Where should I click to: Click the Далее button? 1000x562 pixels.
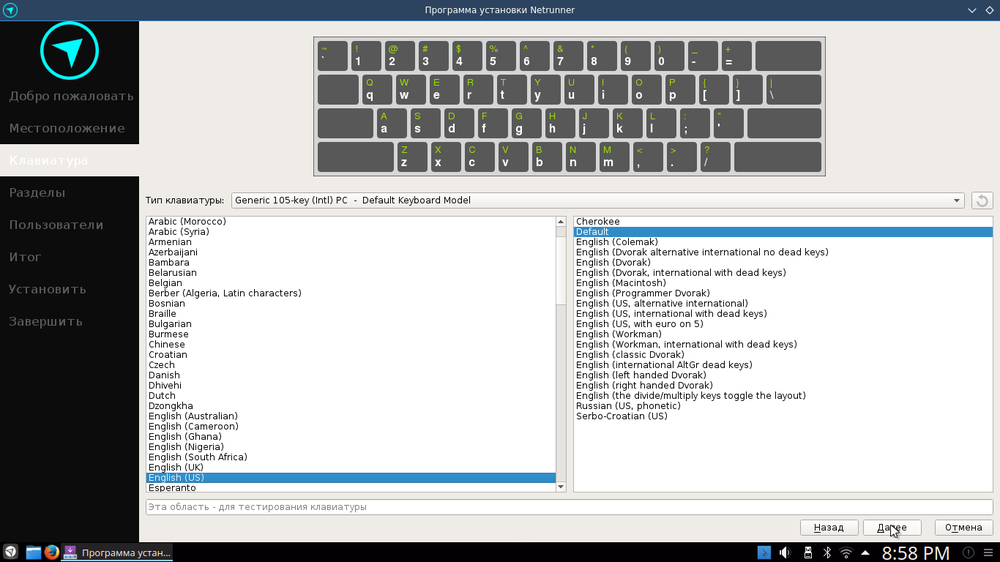click(892, 528)
